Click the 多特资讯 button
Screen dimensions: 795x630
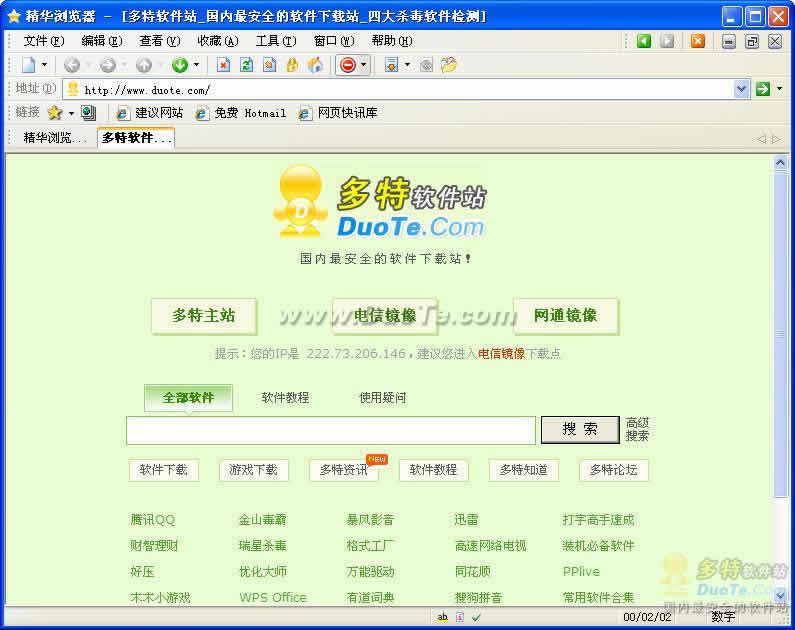(x=344, y=470)
